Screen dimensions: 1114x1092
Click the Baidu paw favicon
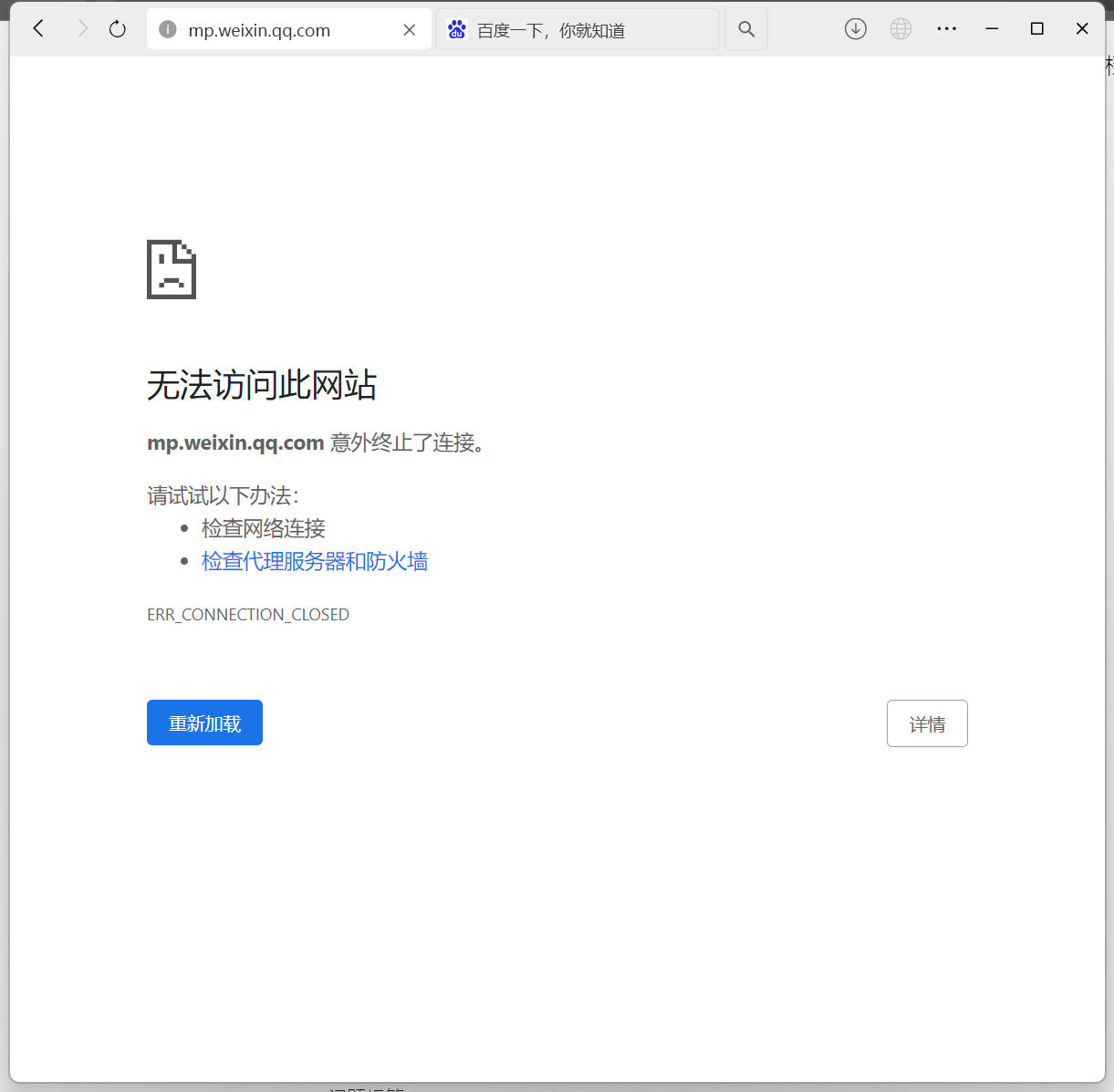[457, 29]
